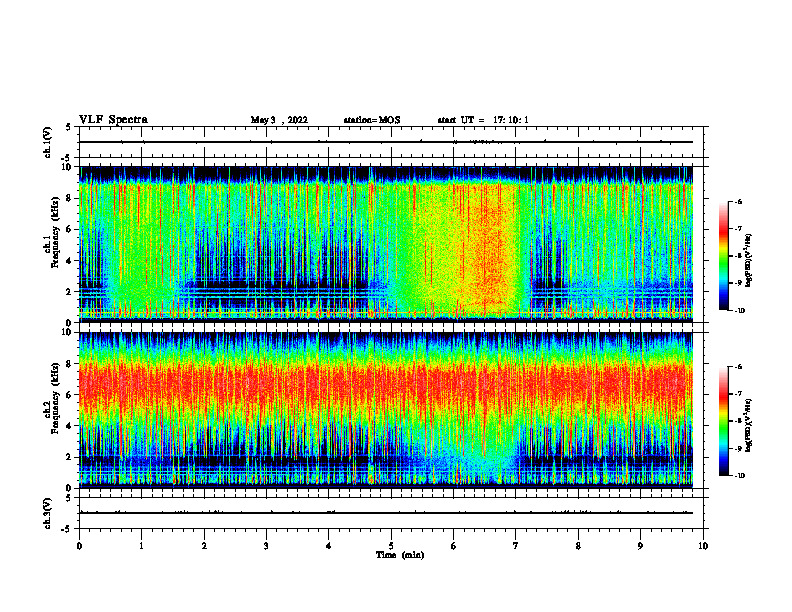Click the date "May 3, 2022"
Viewport: 792px width, 612px height.
[279, 120]
